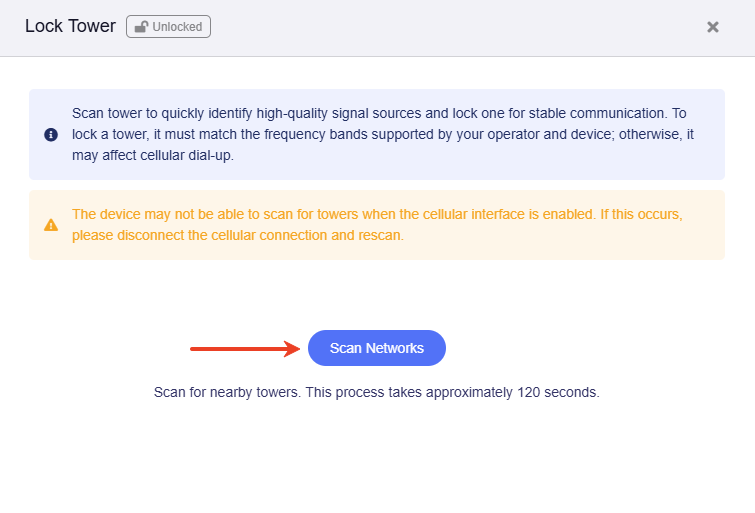Click 'please disconnect the cellular connection' text
Image resolution: width=755 pixels, height=513 pixels.
coord(200,235)
